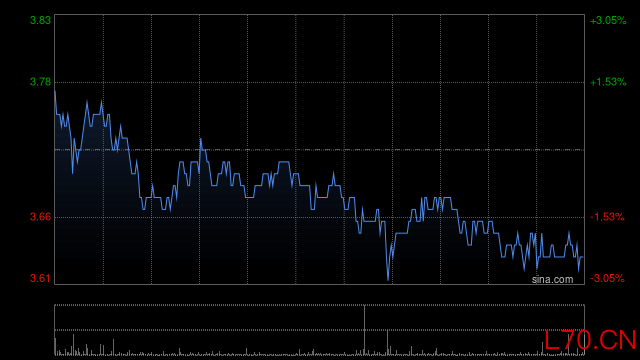Click the +1.53% percentage label

(x=608, y=82)
